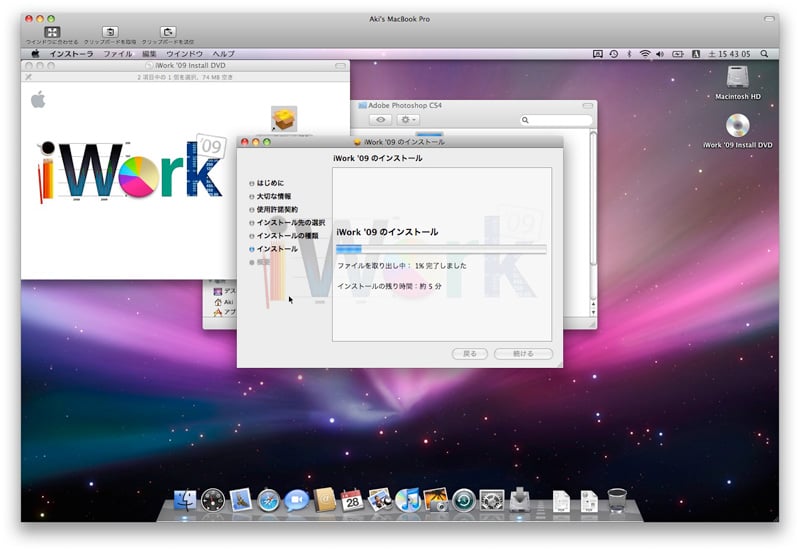Click the search field in Adobe Photoshop CS4 window

556,120
